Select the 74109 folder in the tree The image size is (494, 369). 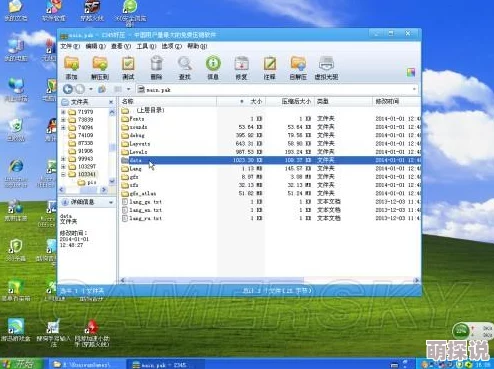click(x=81, y=135)
